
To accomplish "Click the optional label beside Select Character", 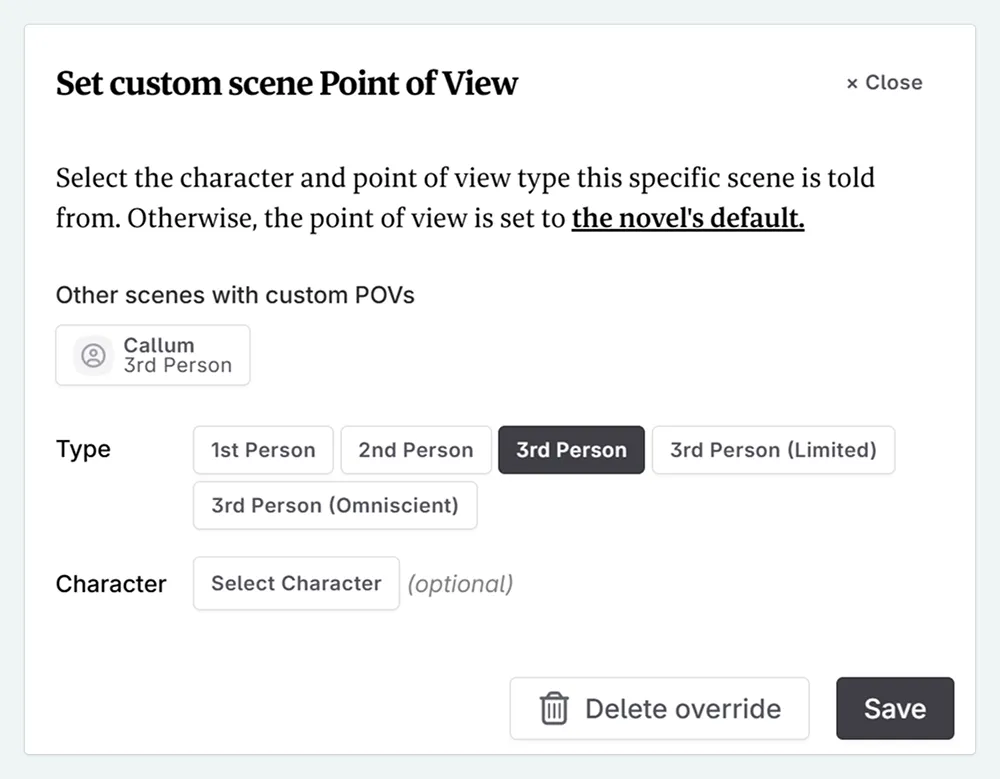I will click(x=460, y=583).
